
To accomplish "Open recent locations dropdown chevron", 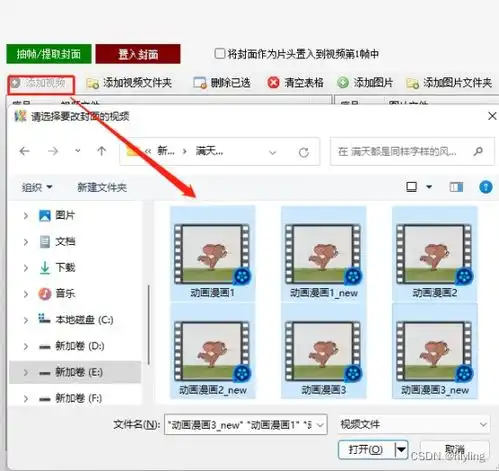I will 78,151.
